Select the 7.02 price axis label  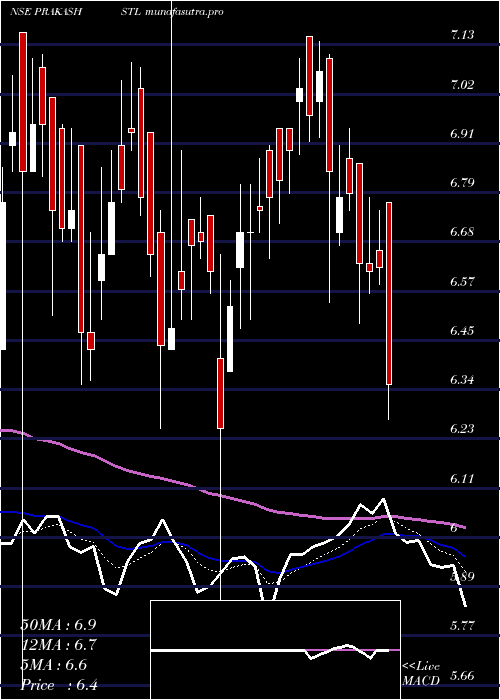(462, 84)
